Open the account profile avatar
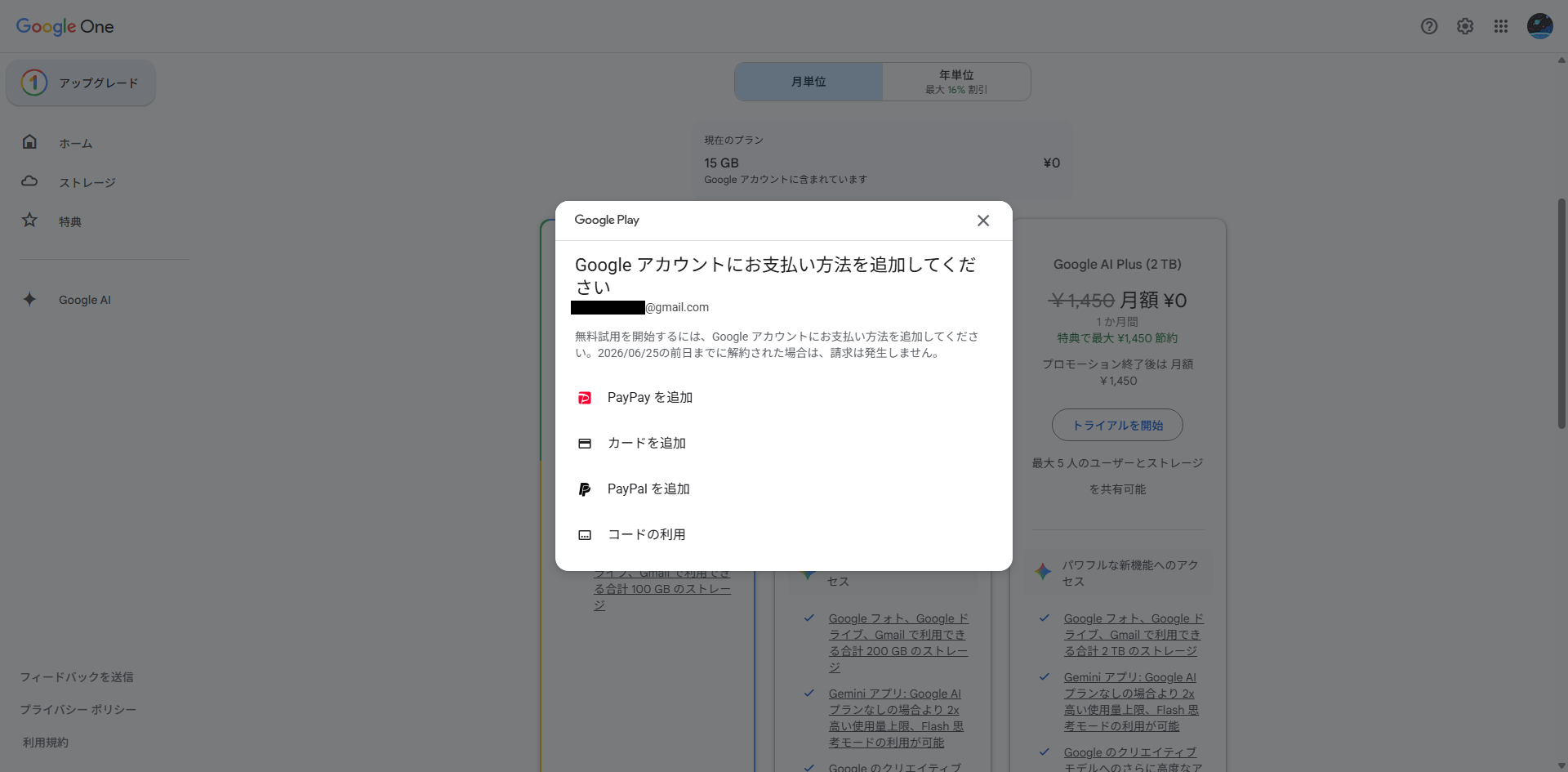Viewport: 1568px width, 772px height. click(x=1540, y=26)
